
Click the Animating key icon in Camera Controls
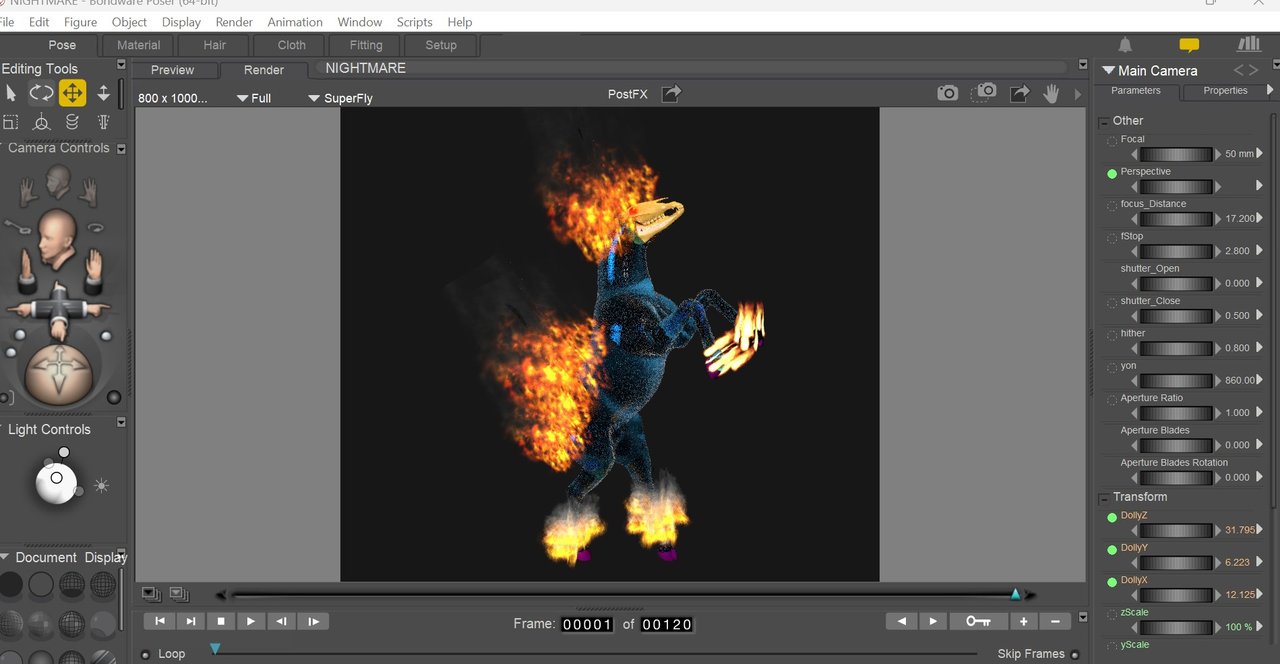pos(16,225)
